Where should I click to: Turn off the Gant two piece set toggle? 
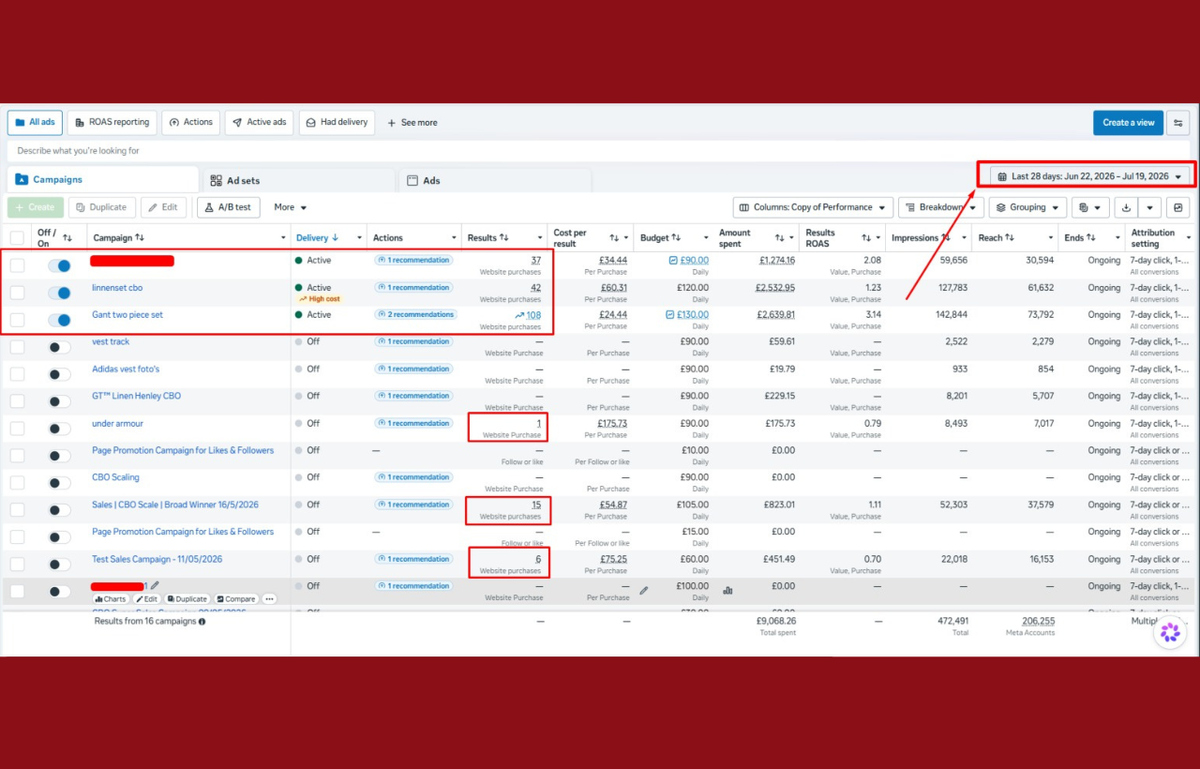[59, 320]
